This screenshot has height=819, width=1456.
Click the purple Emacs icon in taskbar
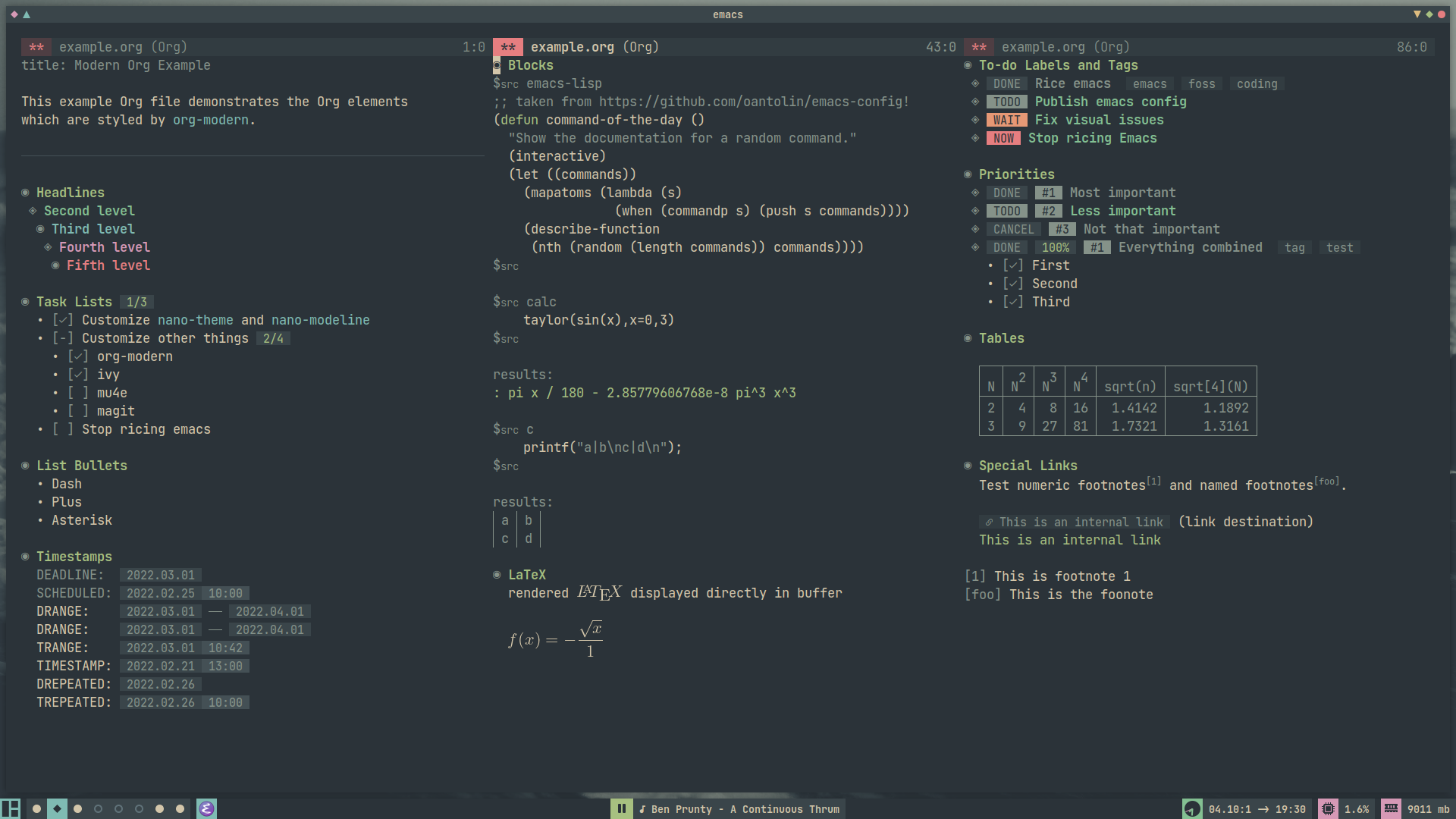click(206, 808)
